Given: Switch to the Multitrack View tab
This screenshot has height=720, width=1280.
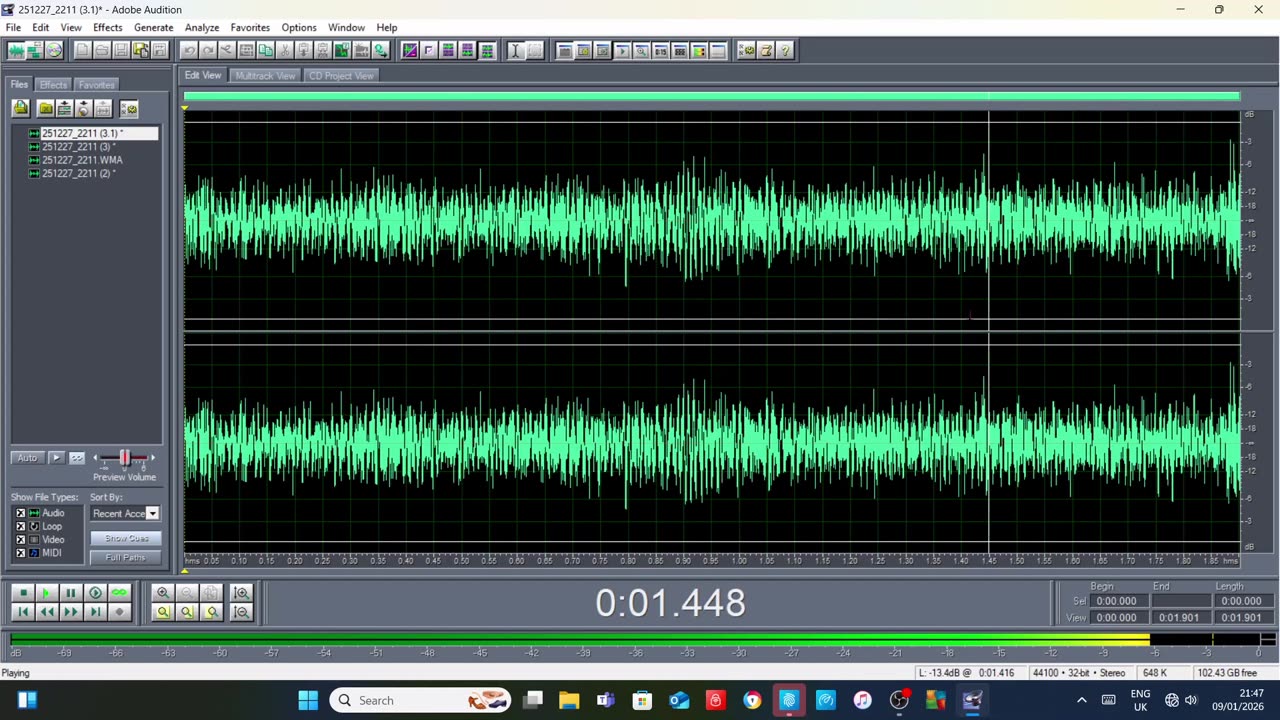Looking at the screenshot, I should click(265, 76).
